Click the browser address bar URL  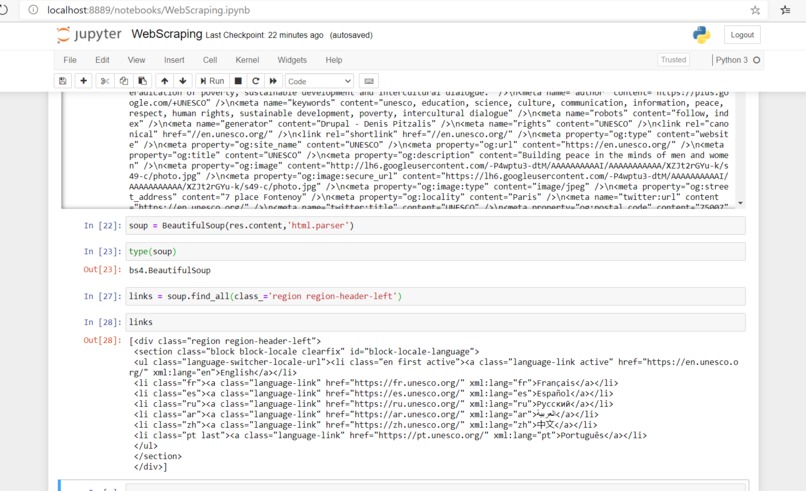[x=149, y=10]
